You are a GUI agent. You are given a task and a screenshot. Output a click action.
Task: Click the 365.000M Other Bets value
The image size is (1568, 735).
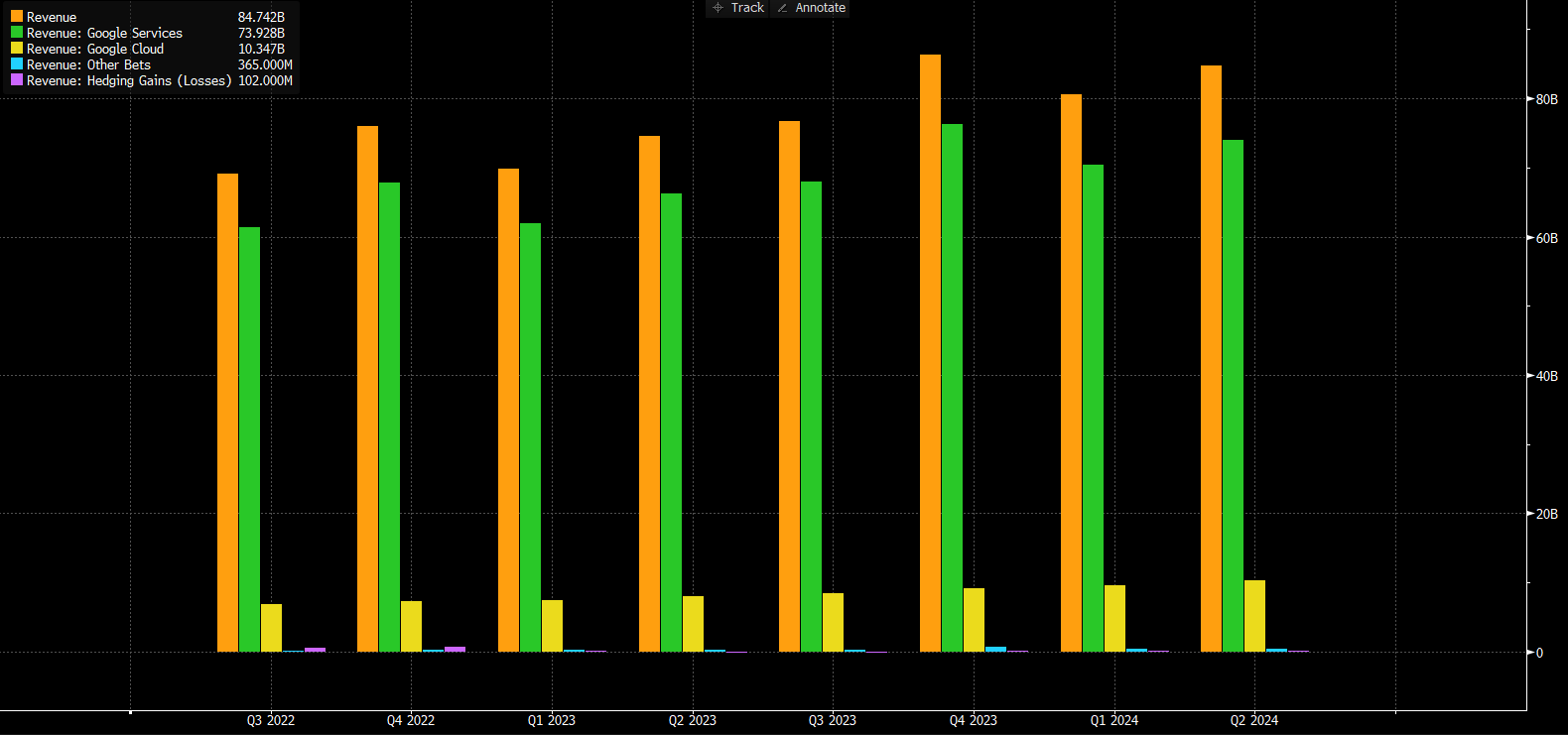click(265, 64)
